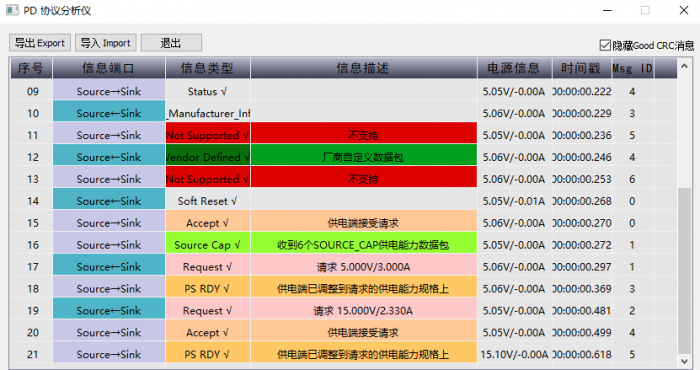Click the 信息类型 column header

point(208,68)
